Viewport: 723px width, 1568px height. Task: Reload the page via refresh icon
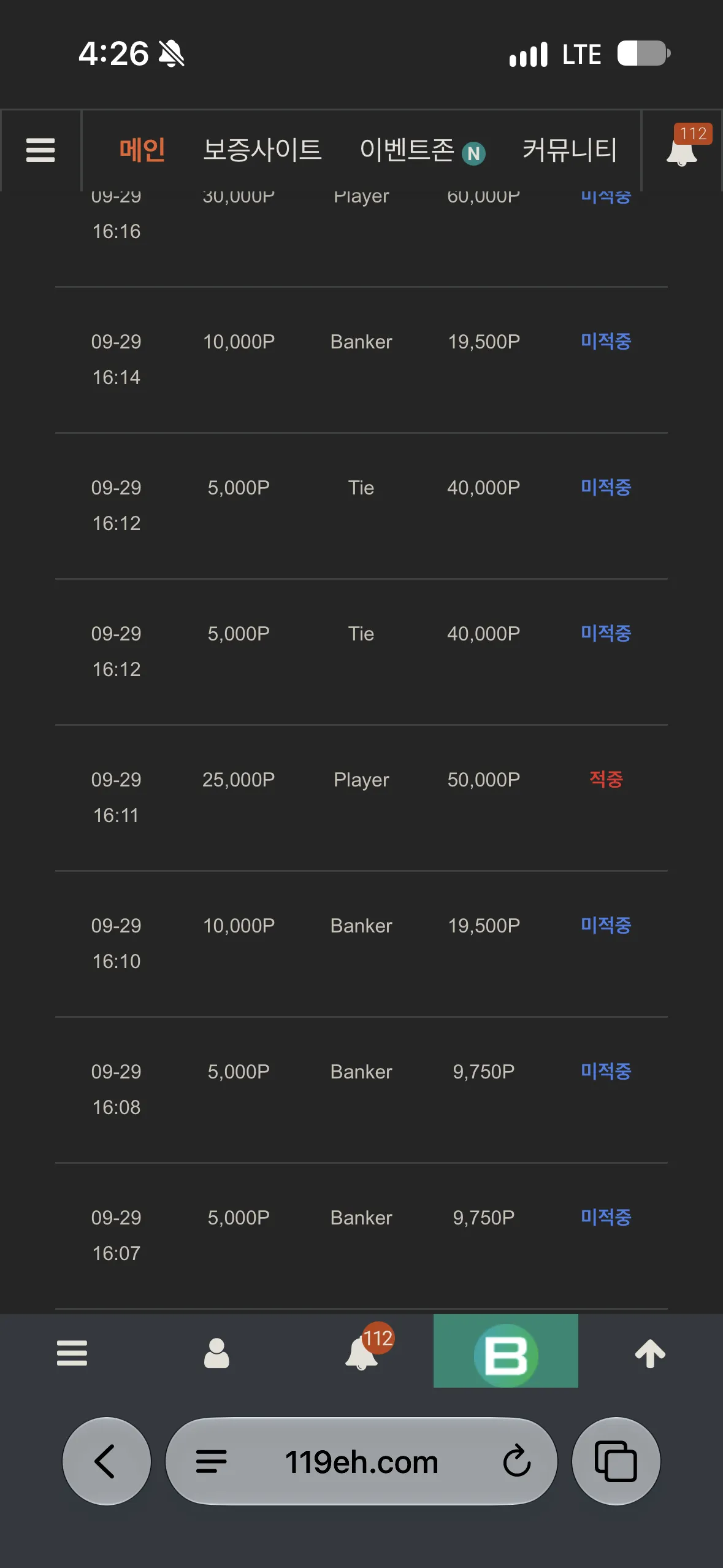517,1461
